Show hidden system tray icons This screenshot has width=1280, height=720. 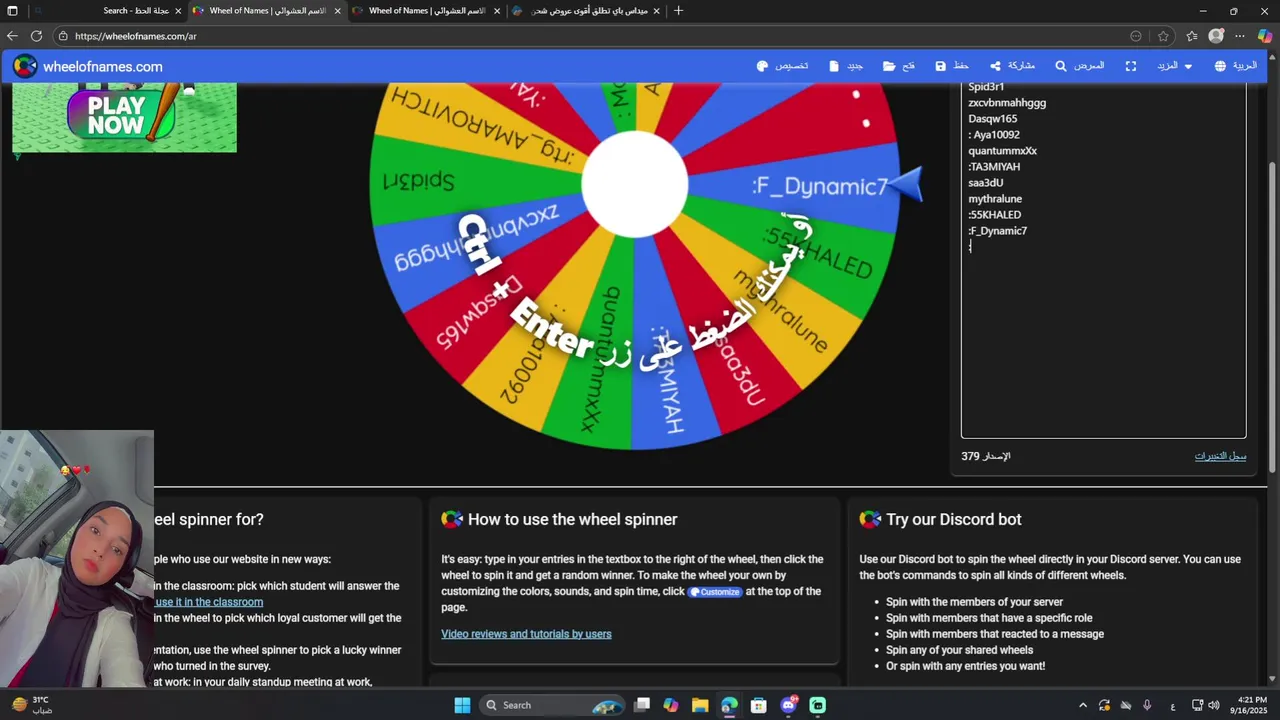point(1083,705)
